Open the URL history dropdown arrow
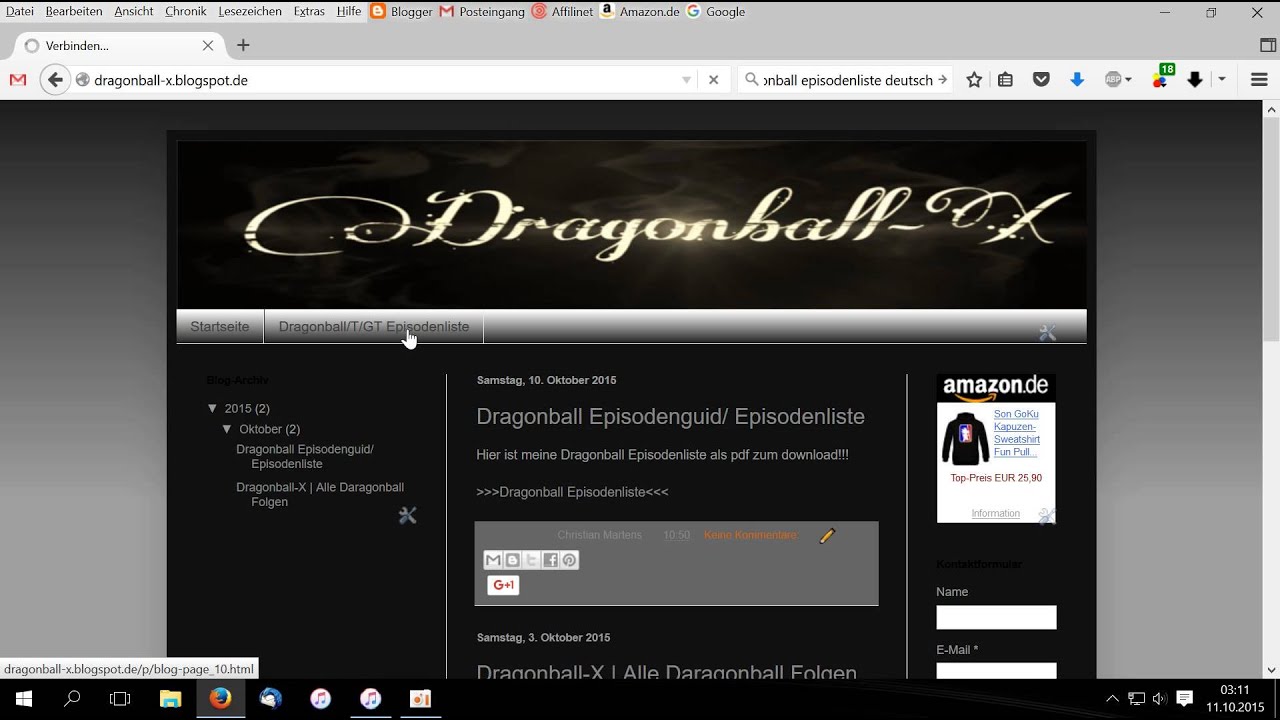1280x720 pixels. click(686, 80)
